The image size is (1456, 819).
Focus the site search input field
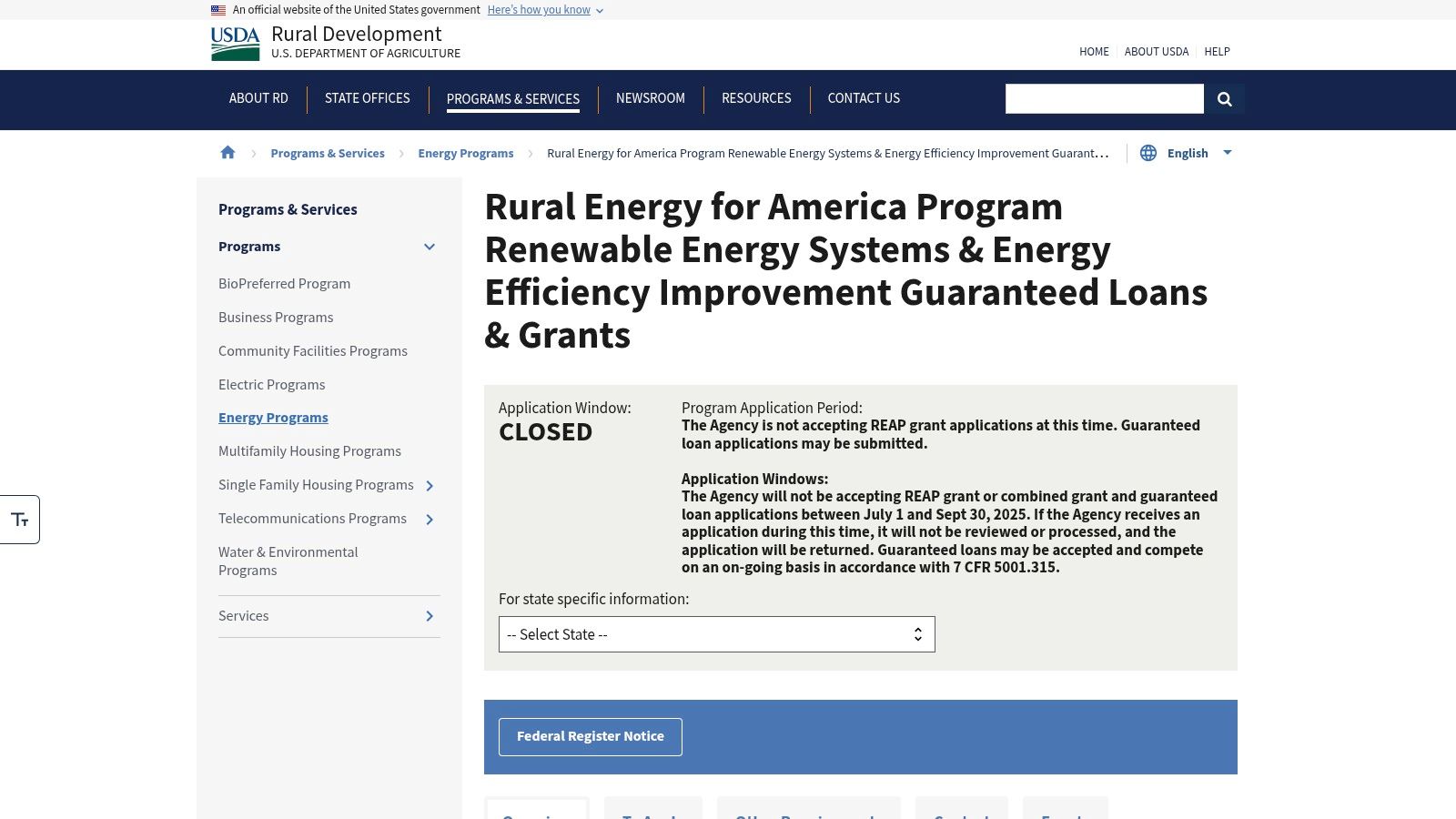pos(1104,98)
